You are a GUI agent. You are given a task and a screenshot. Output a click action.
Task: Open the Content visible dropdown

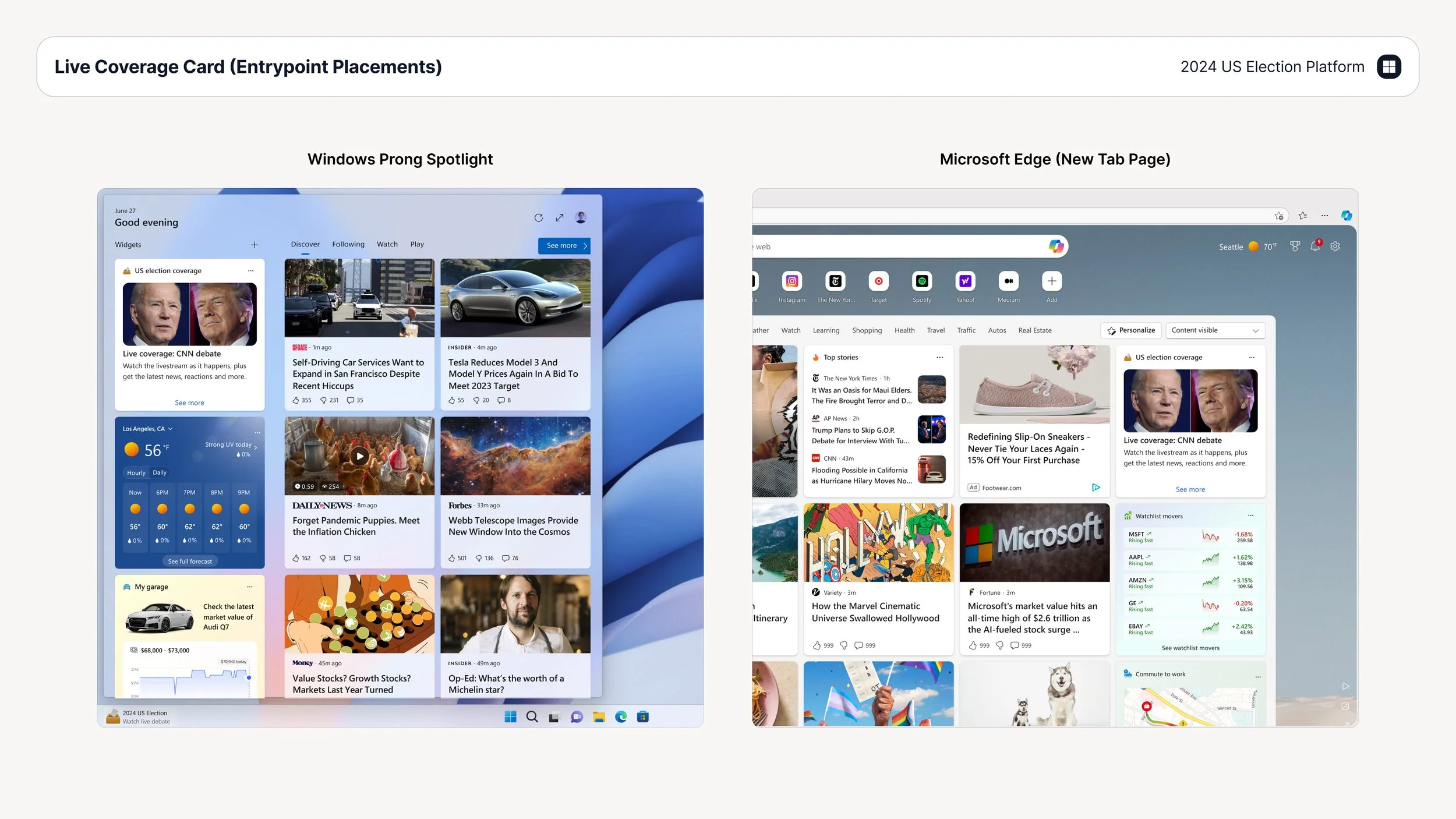pyautogui.click(x=1214, y=330)
